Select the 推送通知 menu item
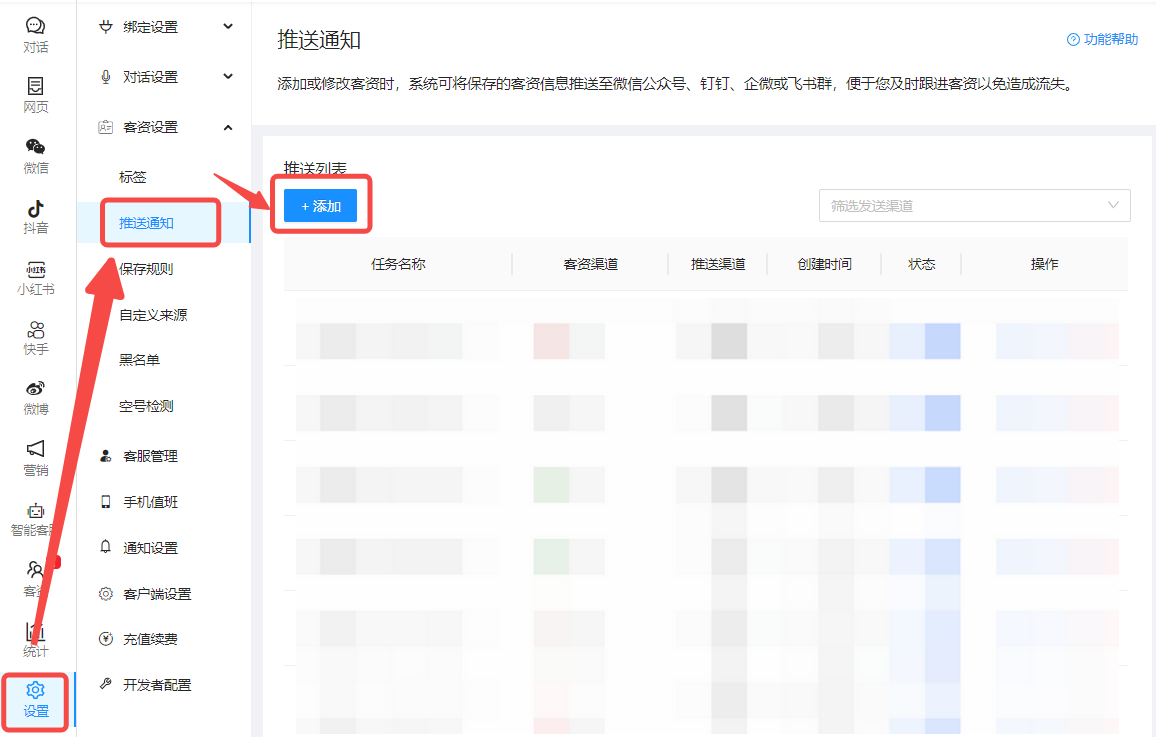The image size is (1156, 737). (147, 223)
